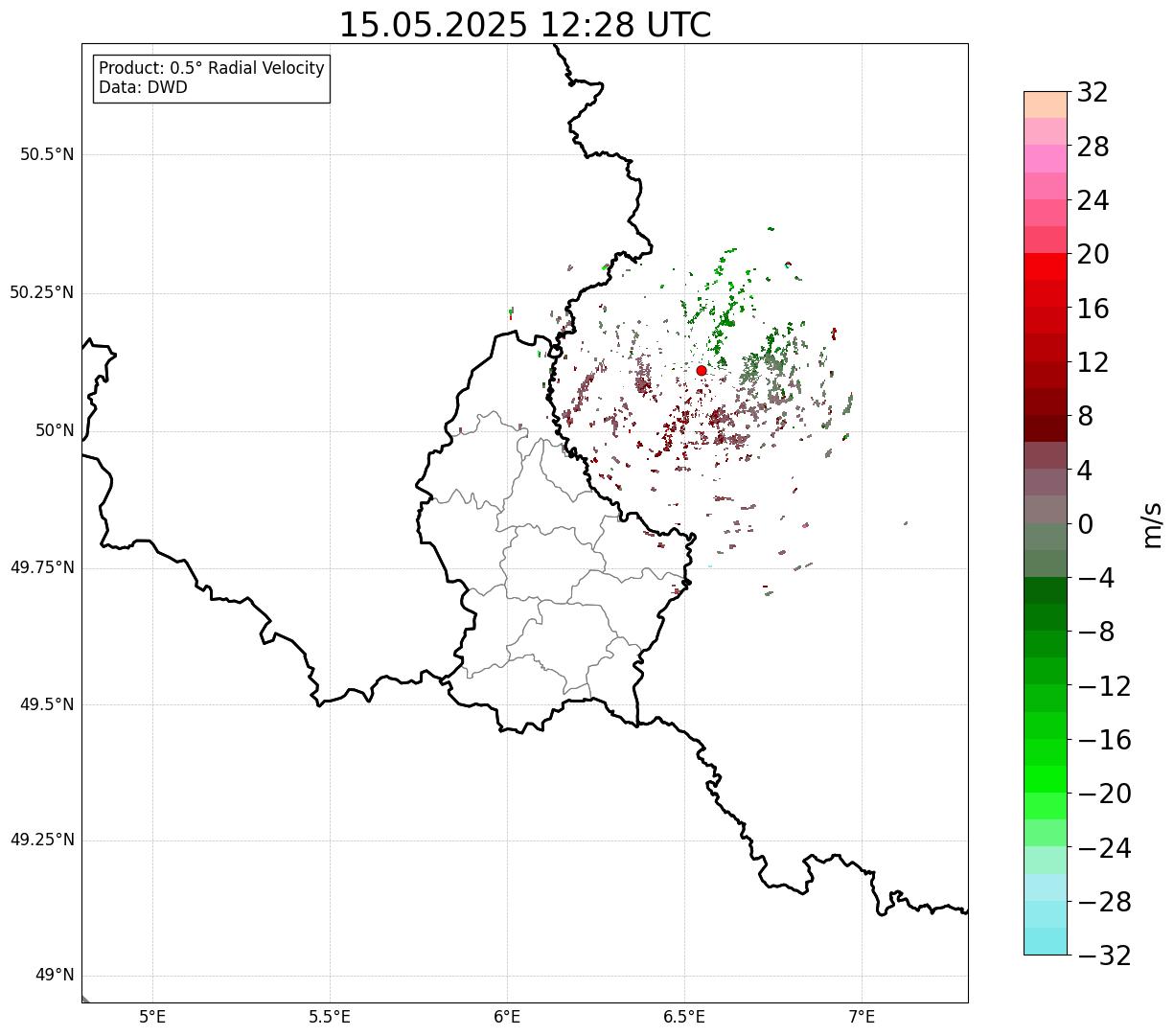Screen dimensions: 1174x1036
Task: Click the dark green swatch below −4
Action: [1046, 590]
